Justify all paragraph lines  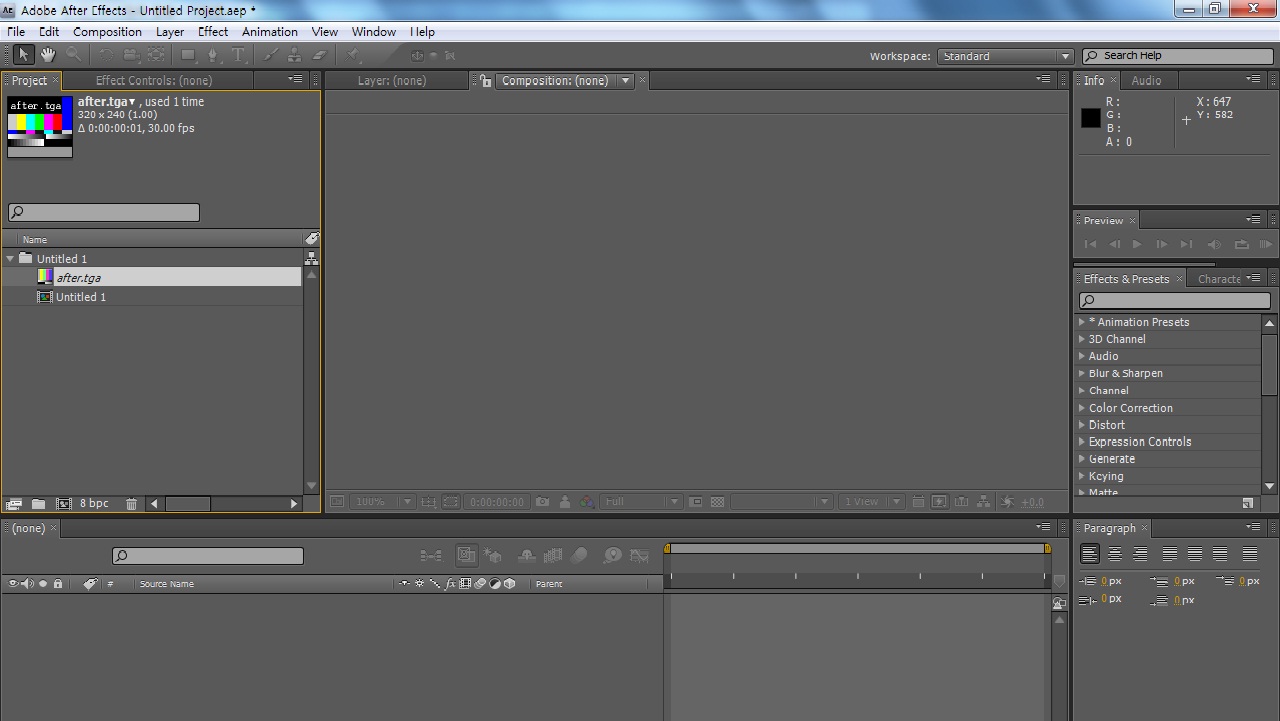pyautogui.click(x=1250, y=554)
